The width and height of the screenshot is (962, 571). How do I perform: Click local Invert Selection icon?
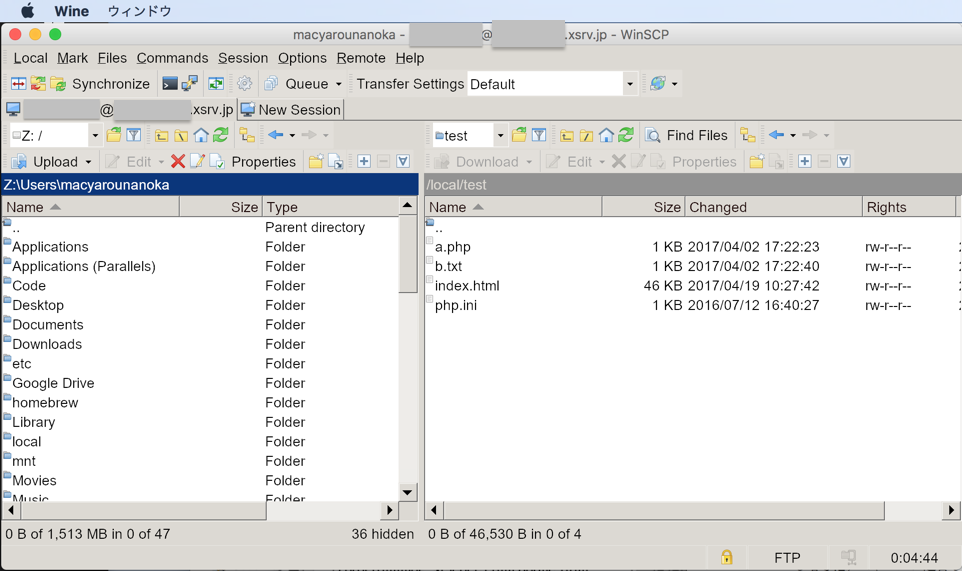tap(403, 161)
